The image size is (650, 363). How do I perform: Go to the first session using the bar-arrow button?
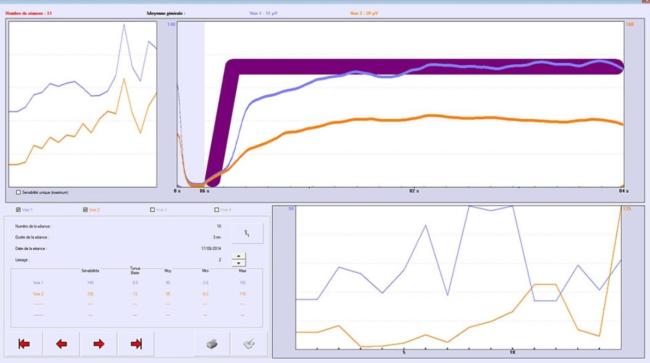tap(24, 344)
